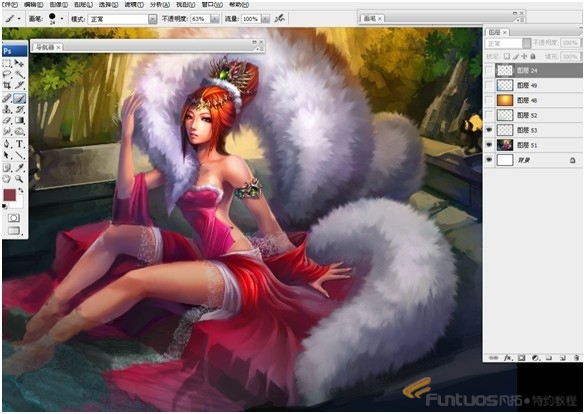Screen dimensions: 585x414
Task: Select the Eraser tool
Action: (x=7, y=120)
